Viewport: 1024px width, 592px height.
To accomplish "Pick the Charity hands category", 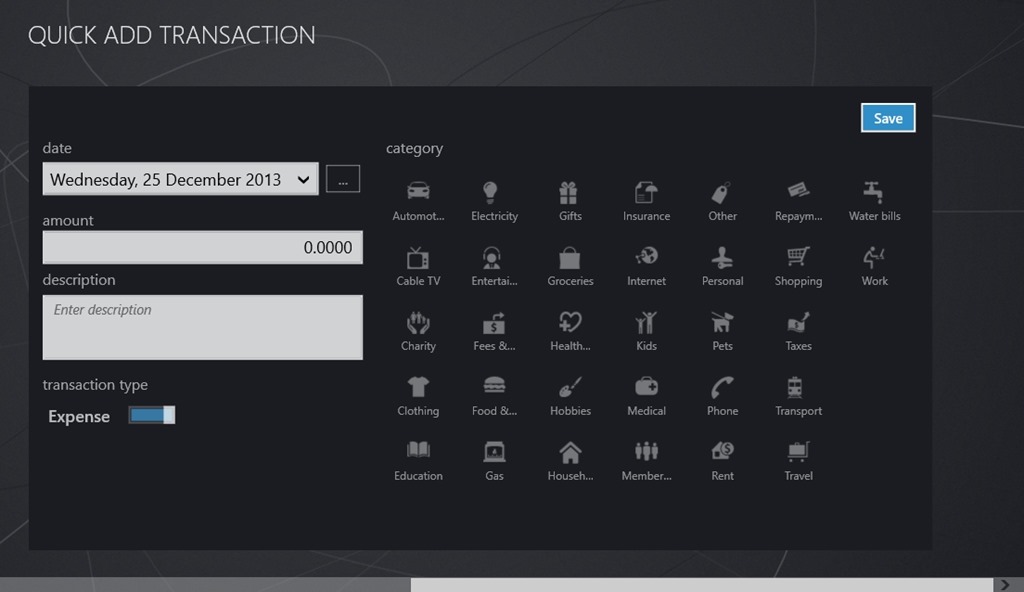I will pyautogui.click(x=418, y=323).
